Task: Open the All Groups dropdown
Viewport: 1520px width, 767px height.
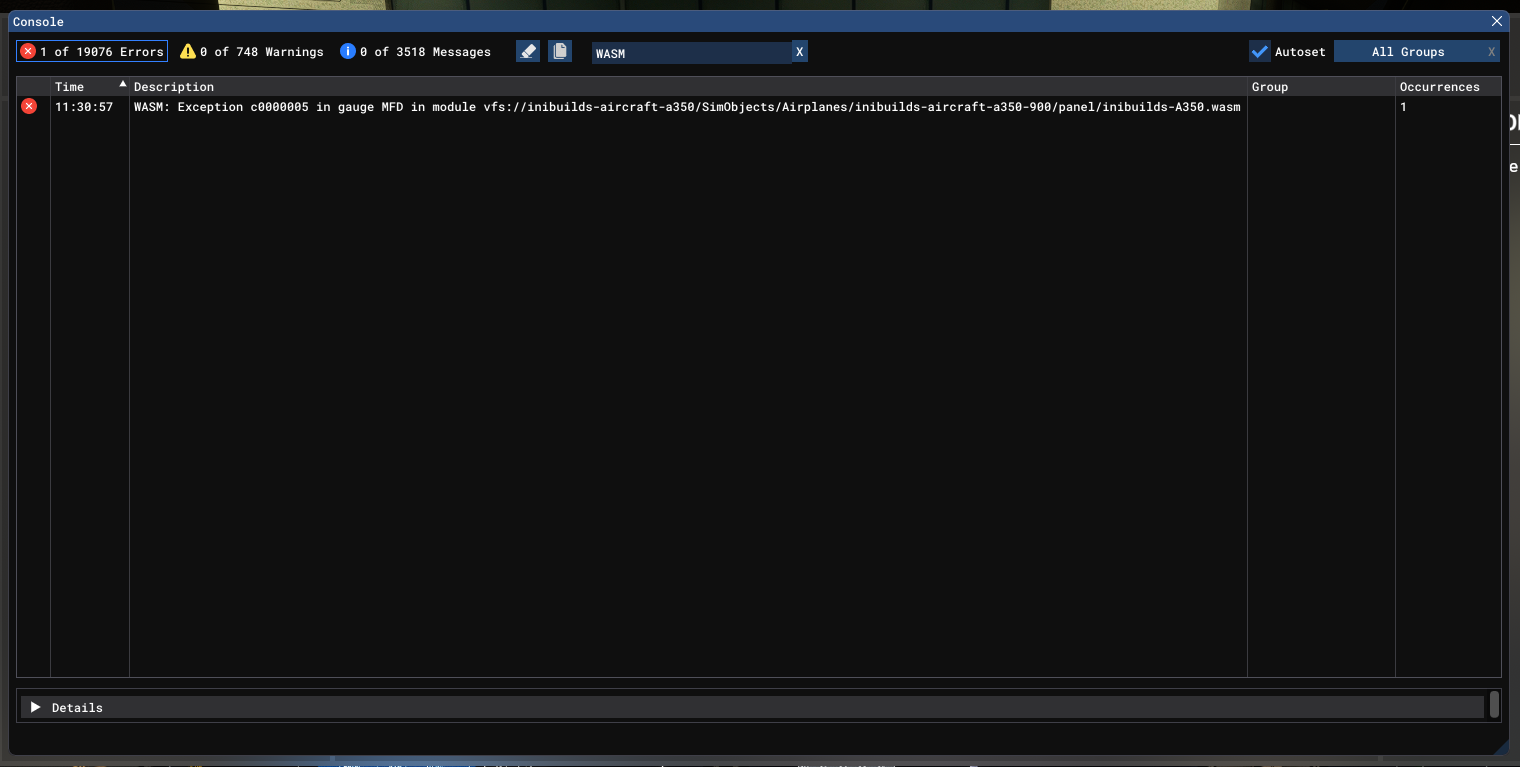Action: pyautogui.click(x=1407, y=52)
